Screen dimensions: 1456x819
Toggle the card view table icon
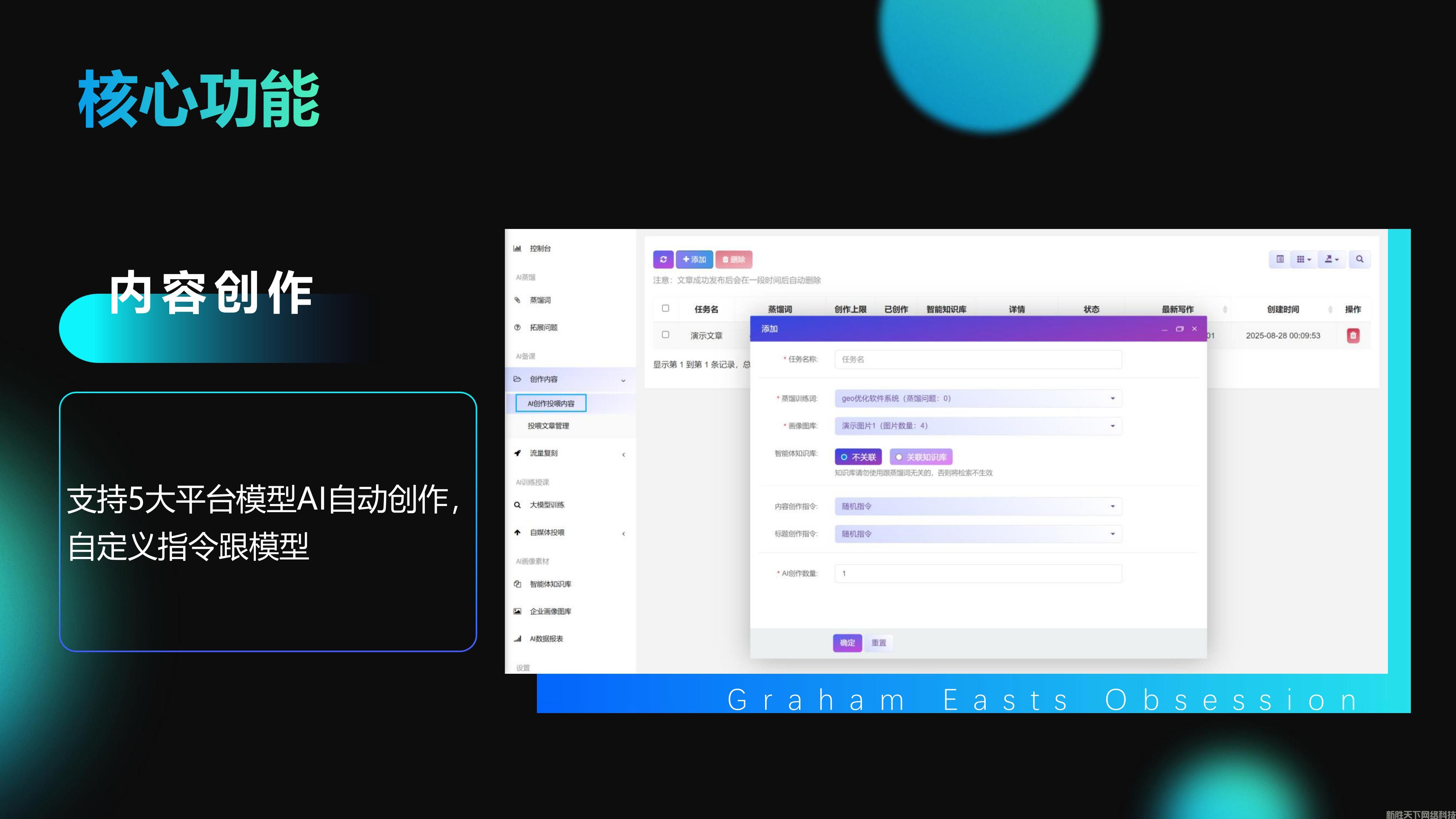1280,260
